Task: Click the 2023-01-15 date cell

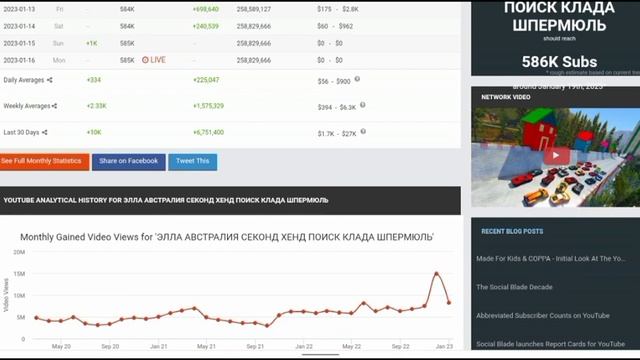Action: tap(19, 43)
